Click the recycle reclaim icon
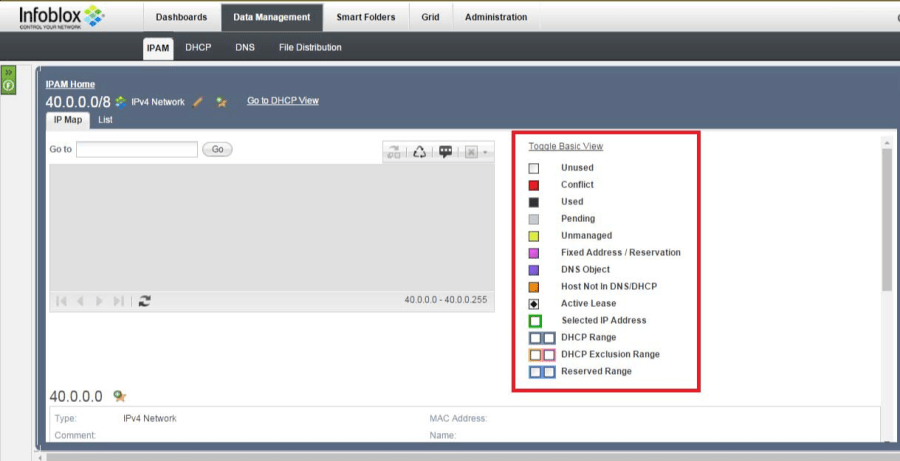This screenshot has height=461, width=900. click(420, 152)
